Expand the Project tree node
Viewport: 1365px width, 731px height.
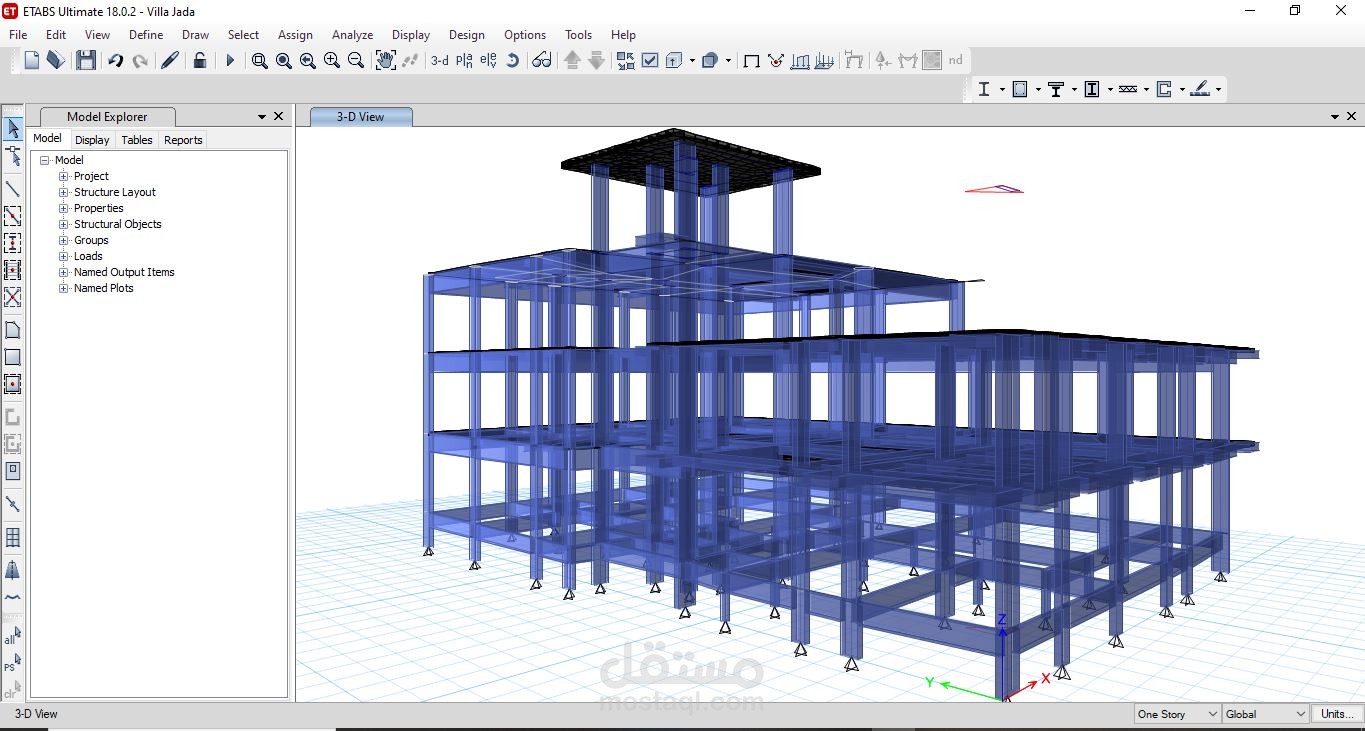pyautogui.click(x=64, y=176)
